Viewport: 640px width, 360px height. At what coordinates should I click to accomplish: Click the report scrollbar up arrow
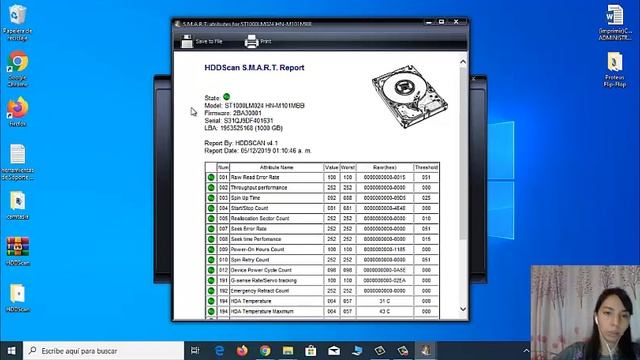[463, 62]
